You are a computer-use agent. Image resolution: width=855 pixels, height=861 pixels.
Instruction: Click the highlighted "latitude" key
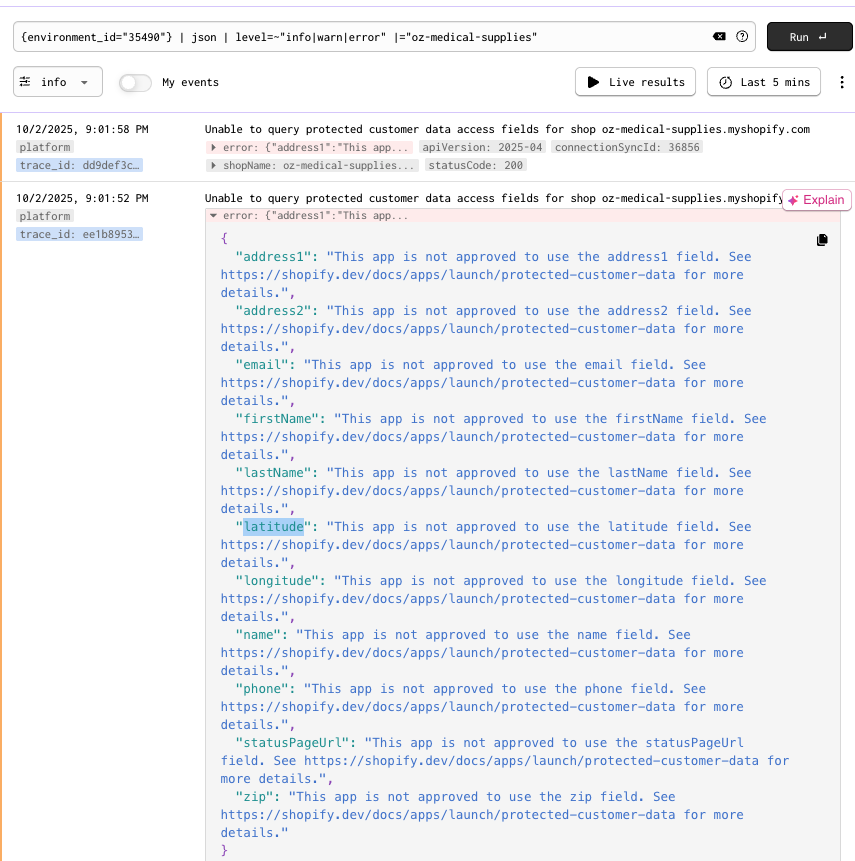(x=273, y=527)
